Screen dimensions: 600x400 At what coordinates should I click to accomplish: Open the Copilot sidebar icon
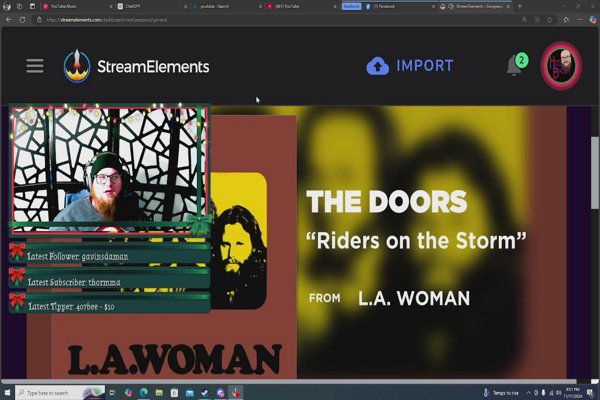click(x=593, y=20)
